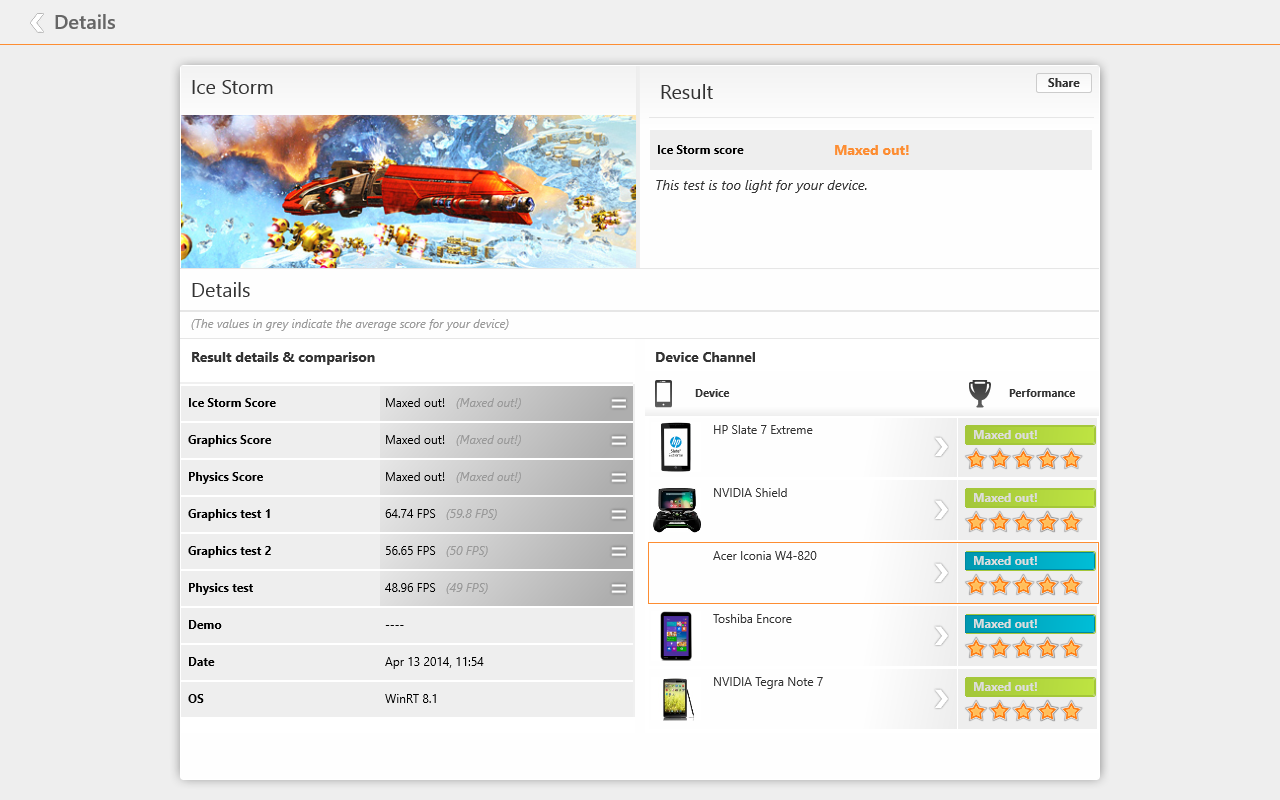
Task: Open NVIDIA Shield chevron arrow
Action: coord(940,510)
